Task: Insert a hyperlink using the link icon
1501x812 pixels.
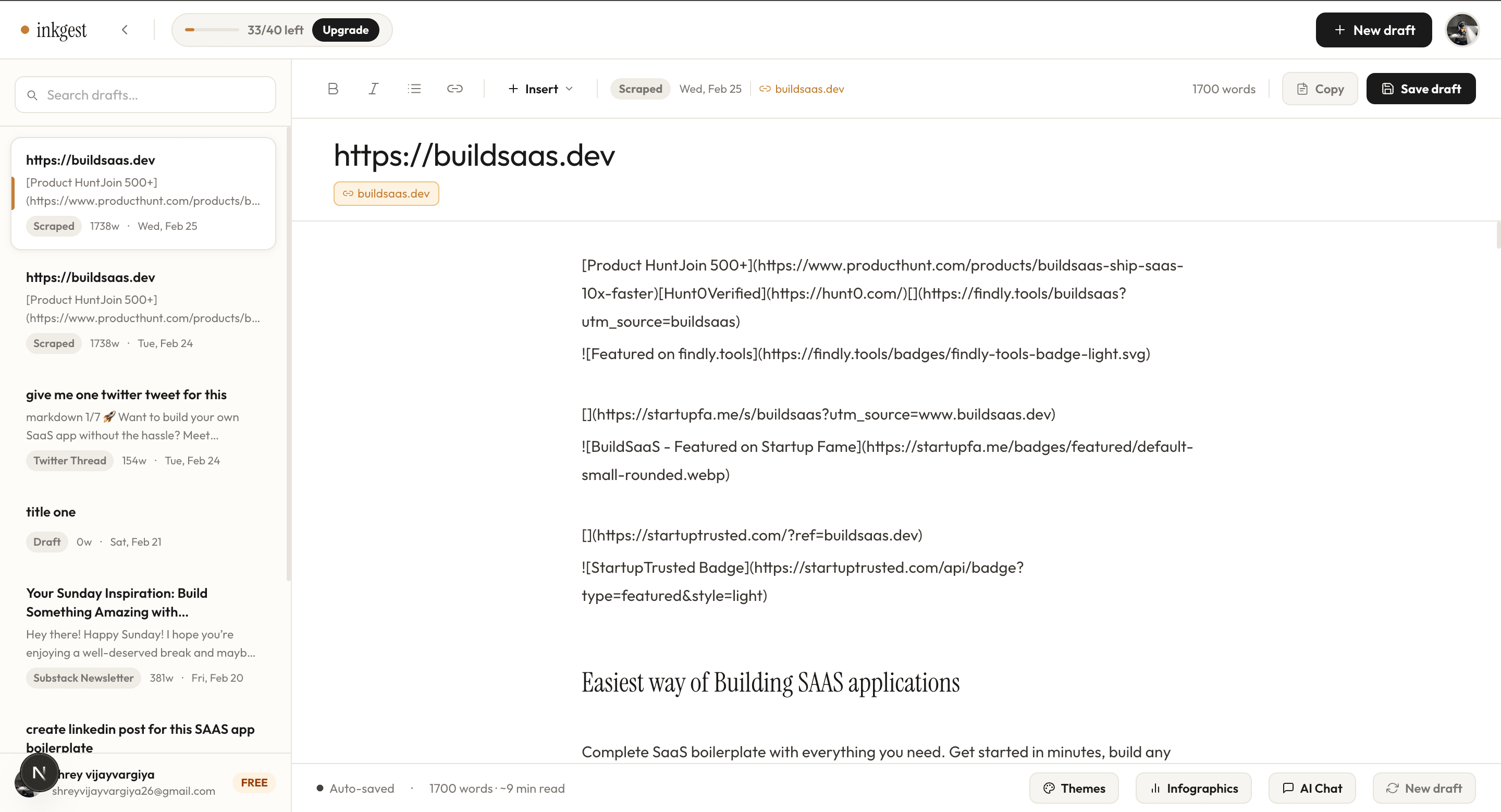Action: (x=455, y=89)
